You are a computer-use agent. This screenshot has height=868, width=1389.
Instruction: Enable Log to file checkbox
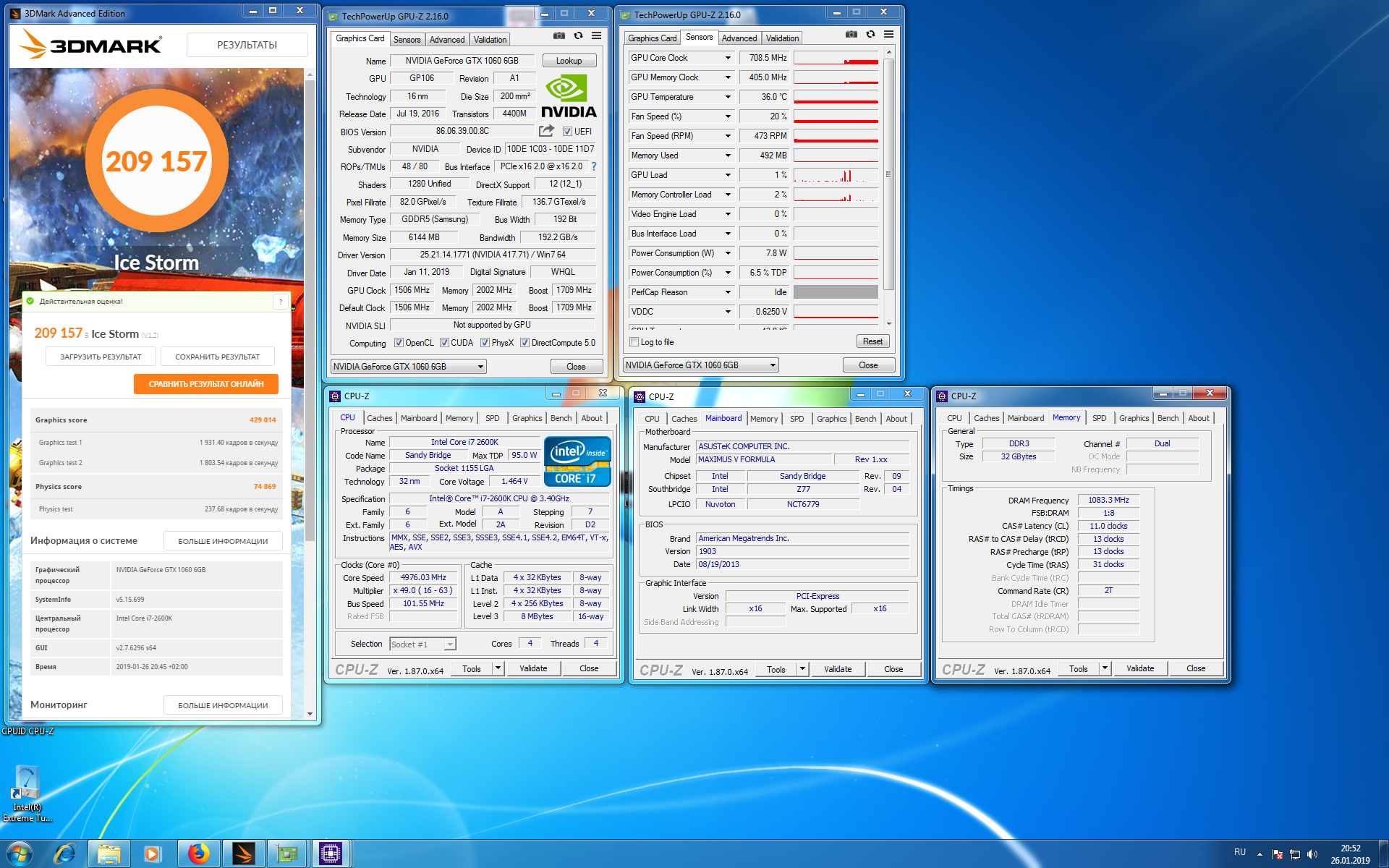click(634, 342)
